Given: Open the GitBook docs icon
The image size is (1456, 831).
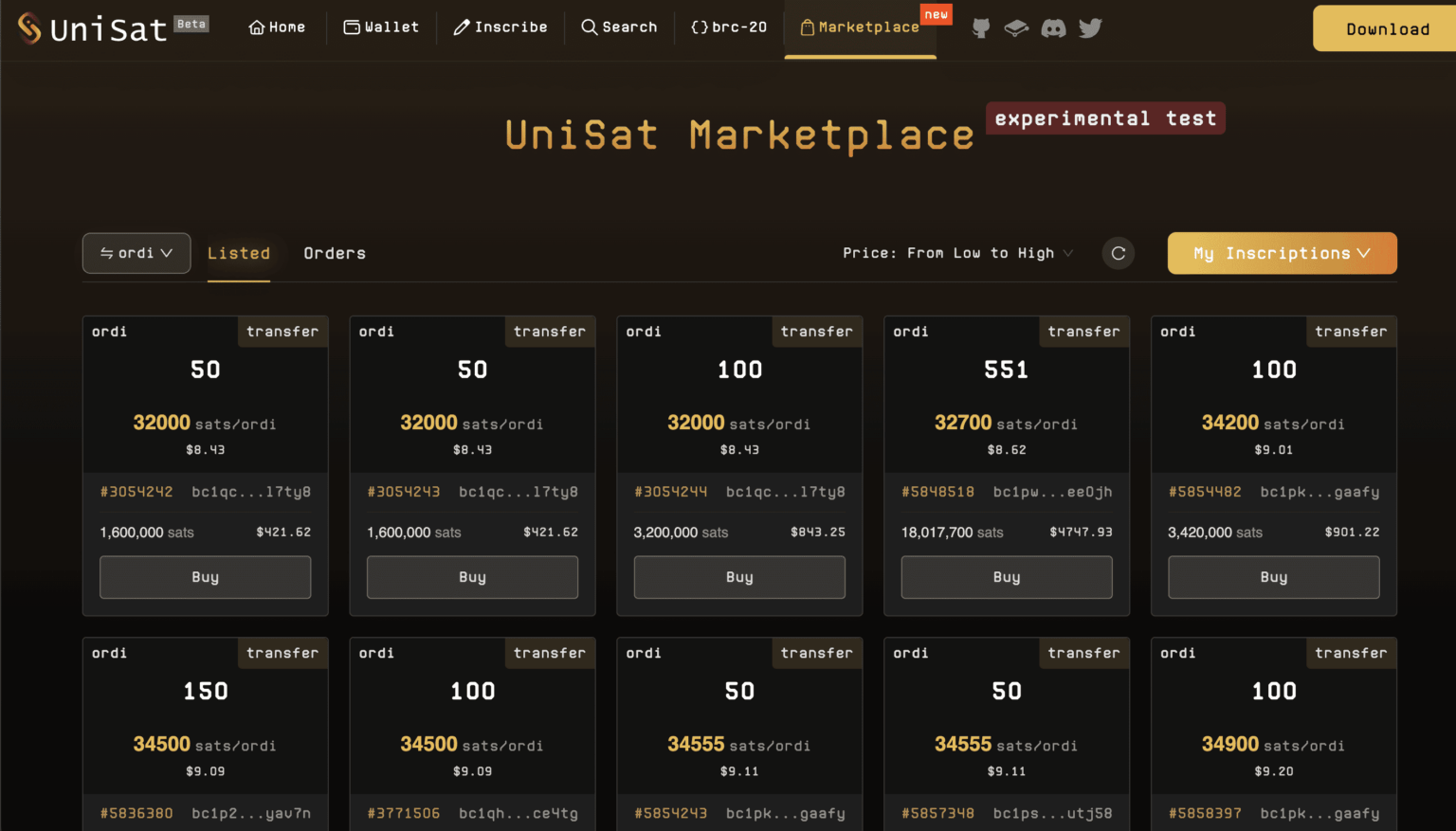Looking at the screenshot, I should pos(1016,28).
